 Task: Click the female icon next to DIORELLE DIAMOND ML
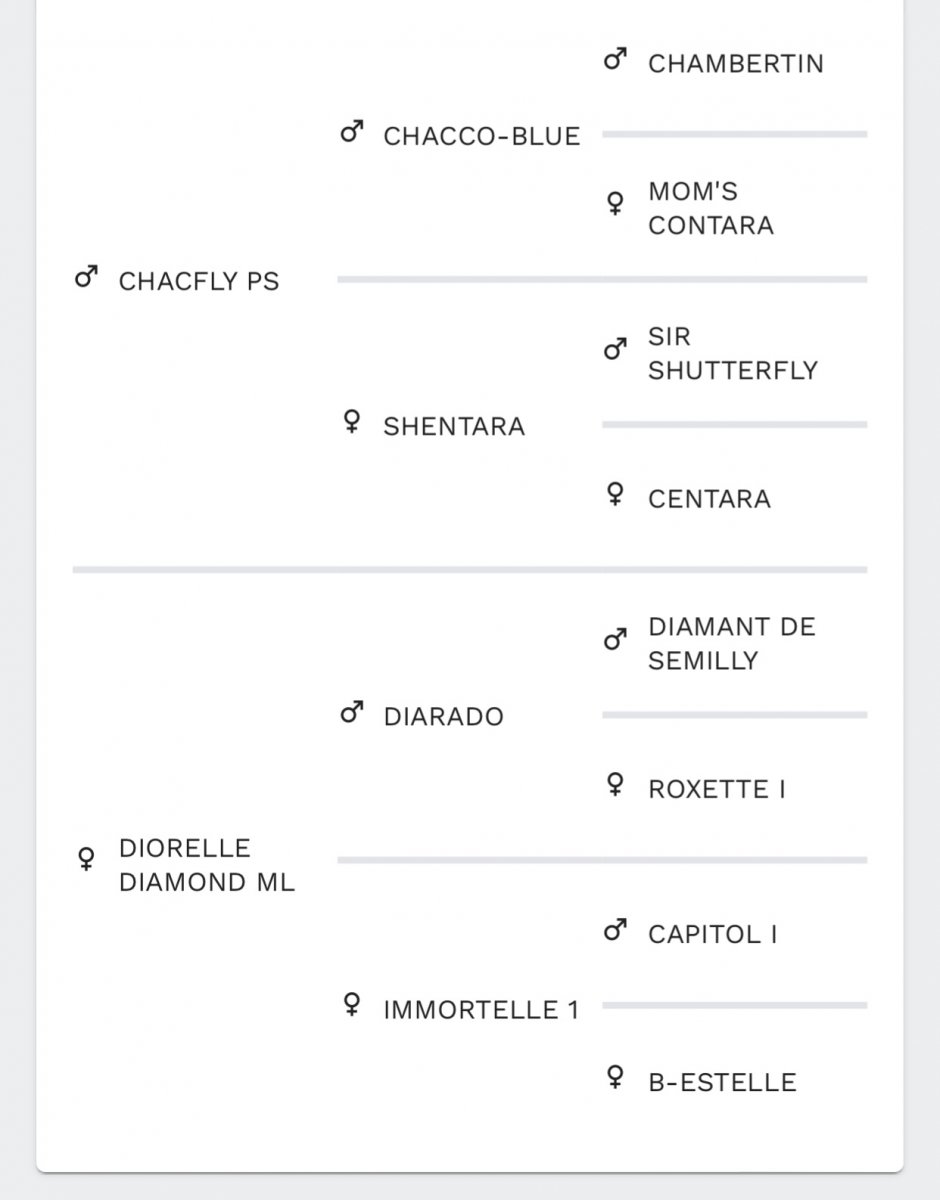coord(86,859)
